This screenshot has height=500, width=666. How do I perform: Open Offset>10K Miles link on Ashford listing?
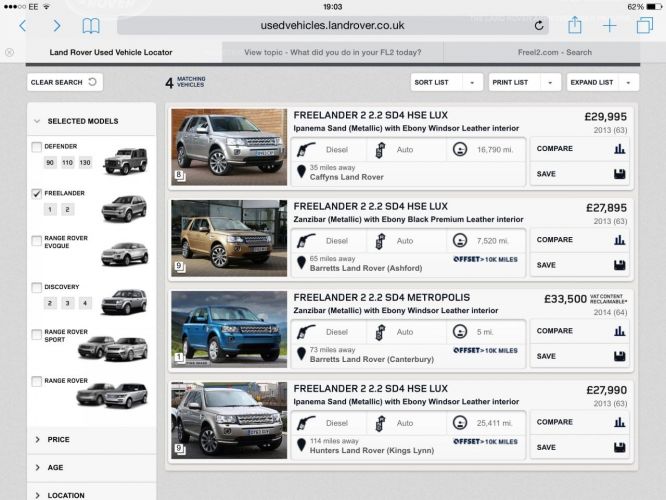(485, 259)
